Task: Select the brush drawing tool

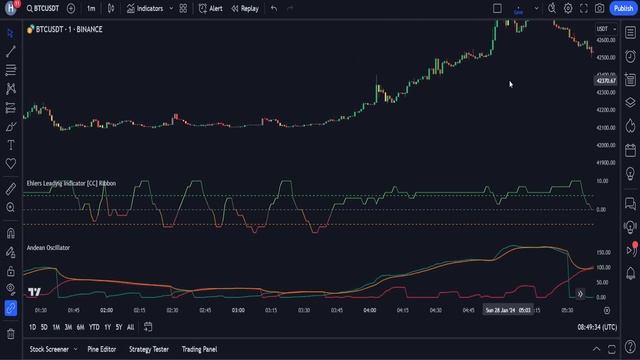Action: point(11,127)
